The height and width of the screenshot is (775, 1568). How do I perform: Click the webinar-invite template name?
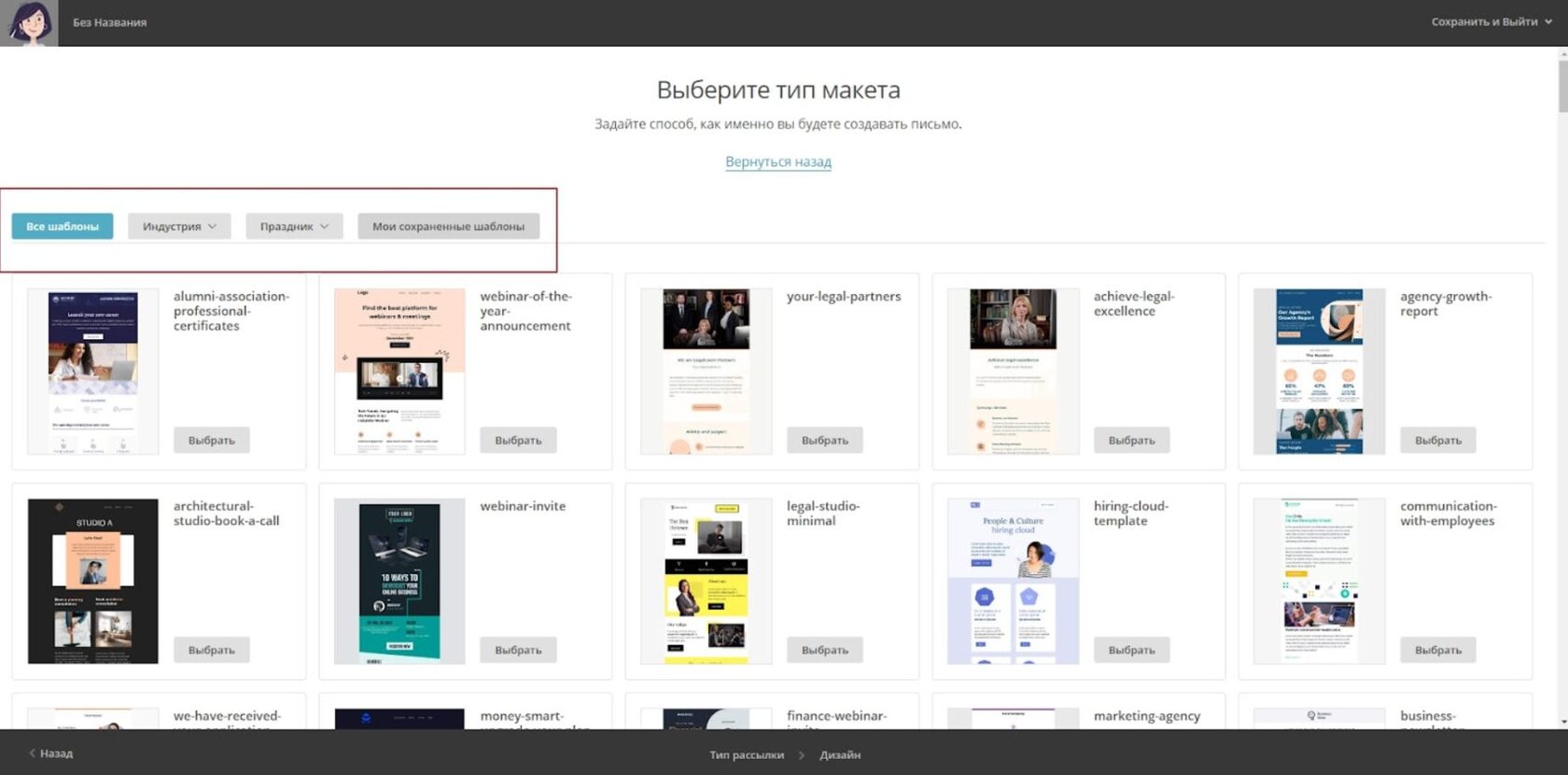pos(523,506)
